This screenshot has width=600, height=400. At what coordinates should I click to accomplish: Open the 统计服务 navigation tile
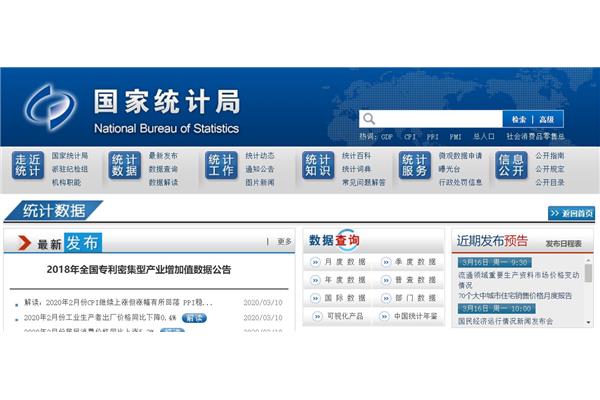414,165
